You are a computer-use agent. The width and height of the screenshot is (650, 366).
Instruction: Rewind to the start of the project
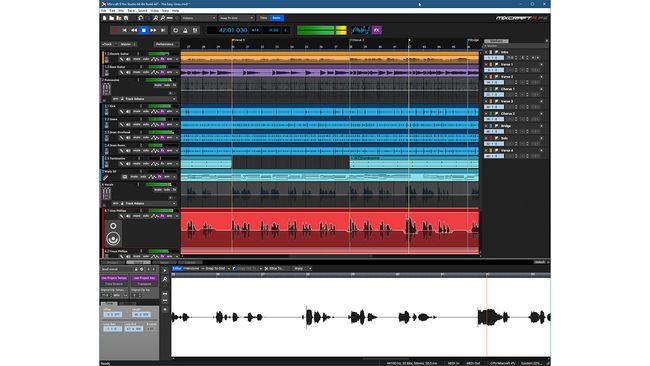[x=124, y=30]
